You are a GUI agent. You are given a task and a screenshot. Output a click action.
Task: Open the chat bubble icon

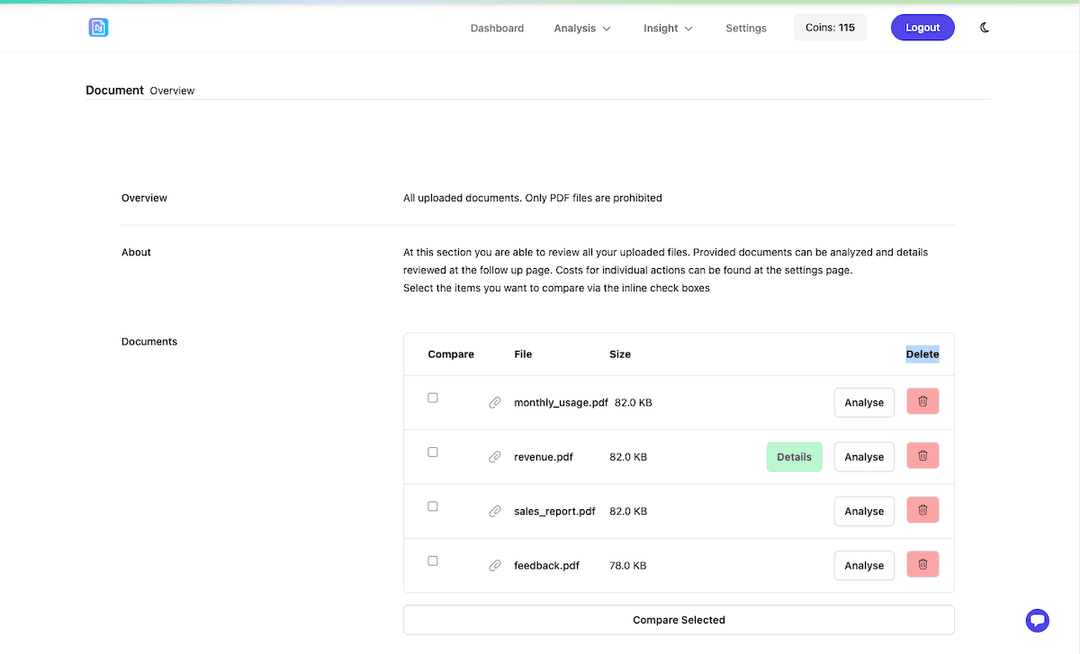click(1037, 620)
